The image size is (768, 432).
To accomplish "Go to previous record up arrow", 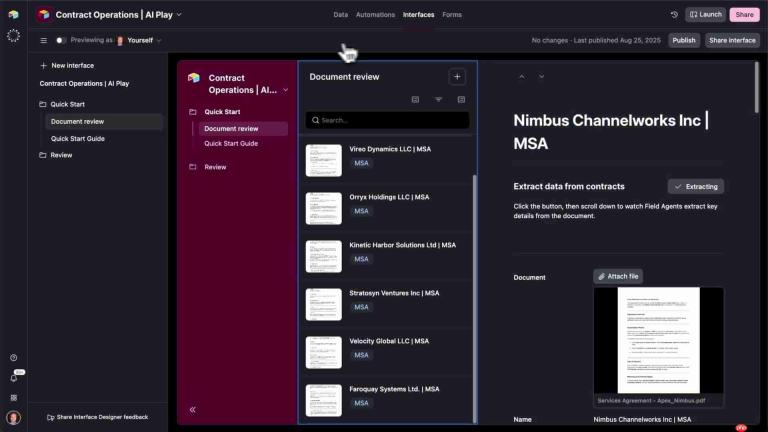I will [x=522, y=77].
